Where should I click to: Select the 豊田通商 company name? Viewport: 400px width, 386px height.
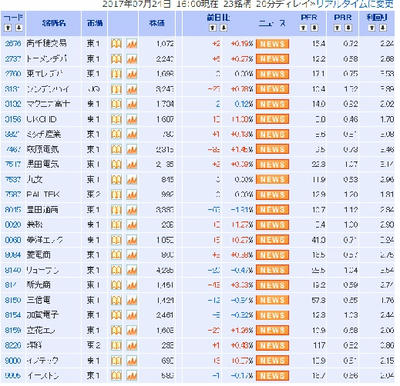tap(43, 210)
